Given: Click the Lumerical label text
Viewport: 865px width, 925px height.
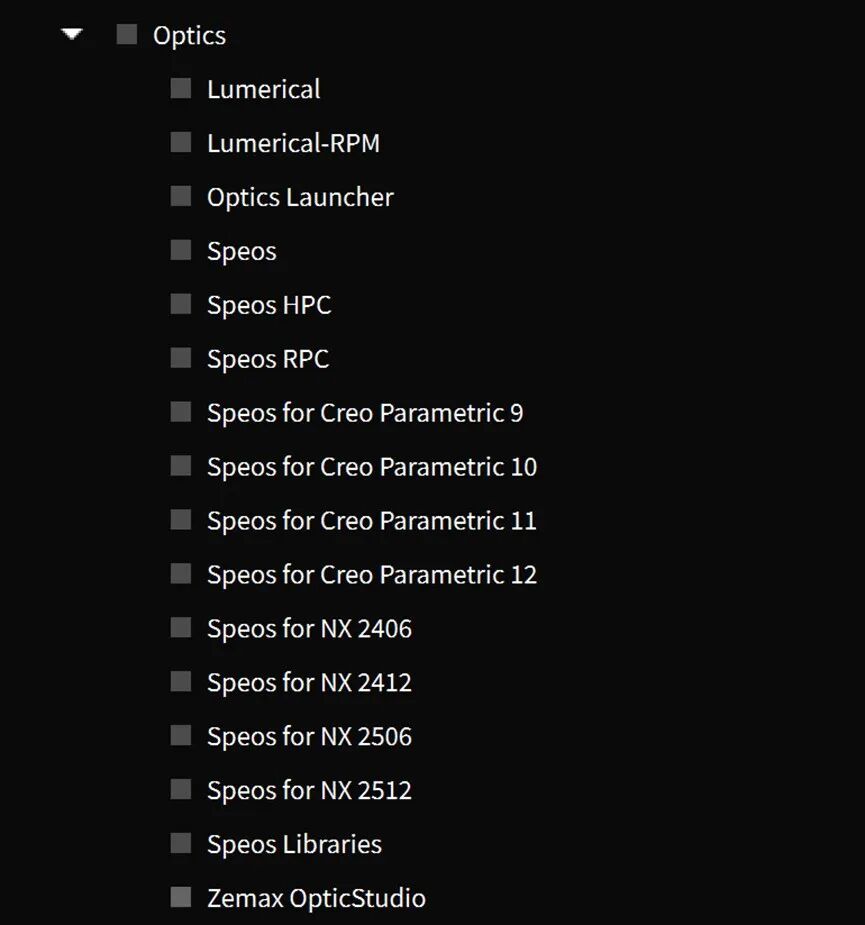Looking at the screenshot, I should pos(264,90).
